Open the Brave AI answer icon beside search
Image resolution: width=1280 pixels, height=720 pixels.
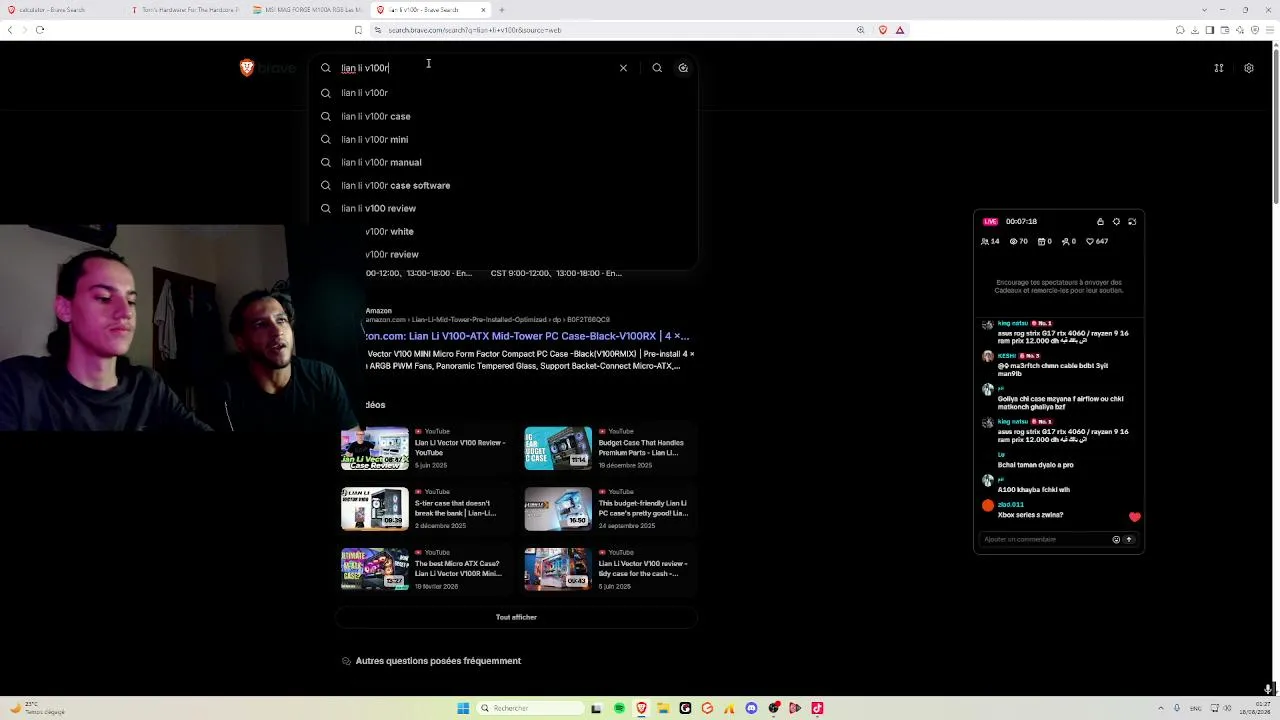pos(683,68)
